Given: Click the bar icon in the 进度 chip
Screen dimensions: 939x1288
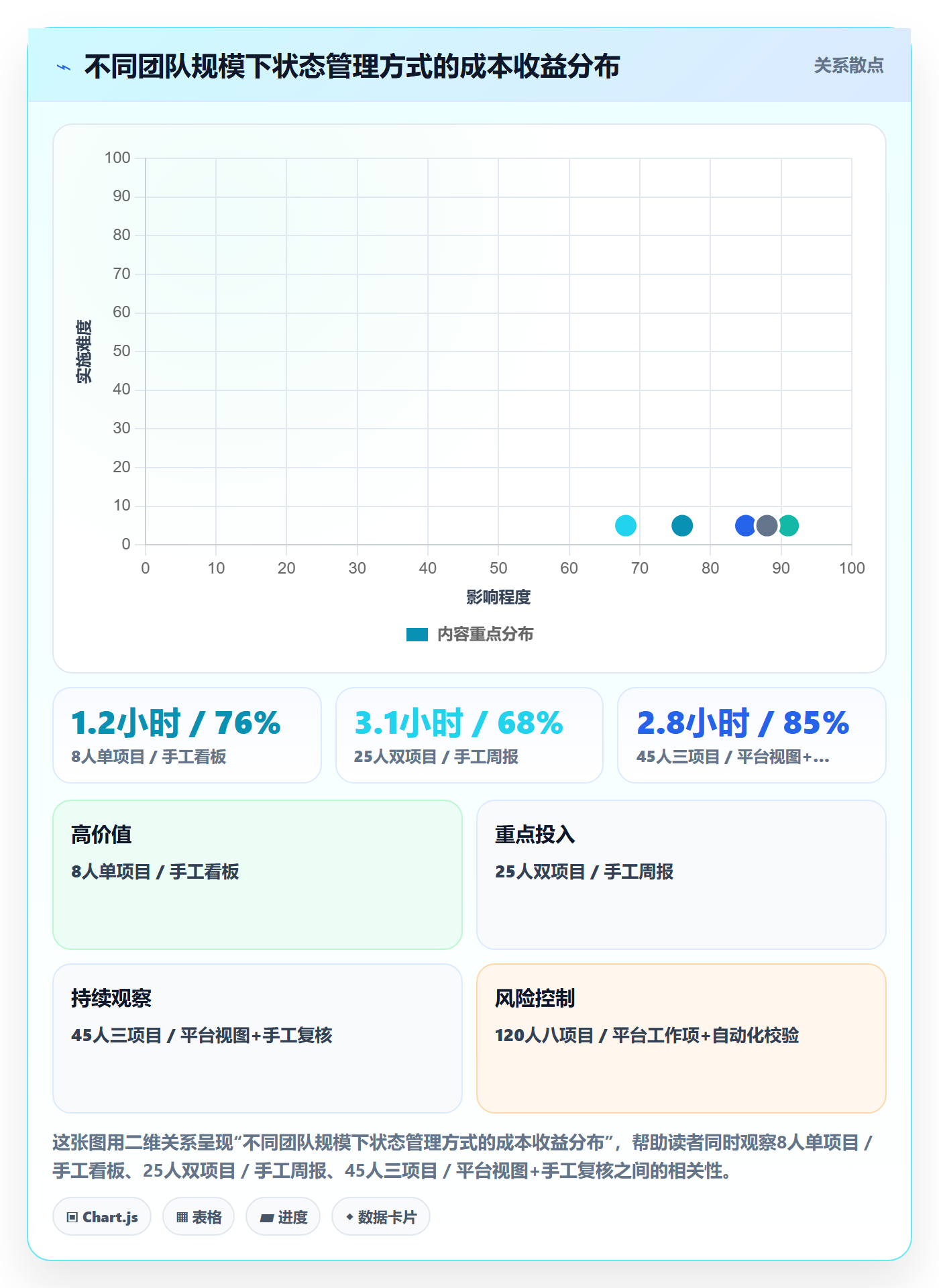Looking at the screenshot, I should pos(266,1218).
